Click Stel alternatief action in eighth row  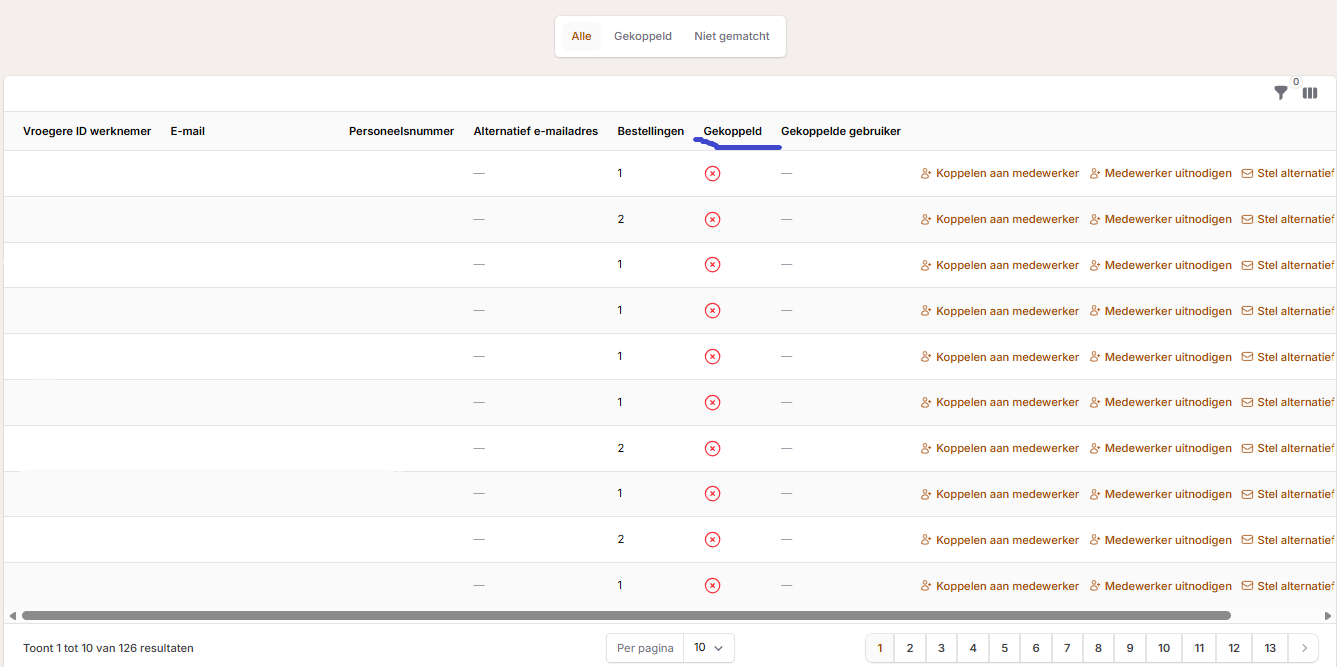pos(1288,494)
